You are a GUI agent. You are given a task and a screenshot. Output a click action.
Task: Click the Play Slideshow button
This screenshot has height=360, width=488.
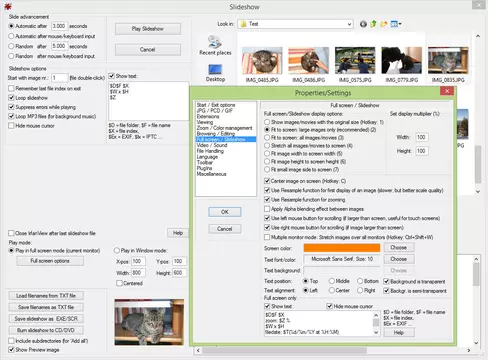point(148,29)
